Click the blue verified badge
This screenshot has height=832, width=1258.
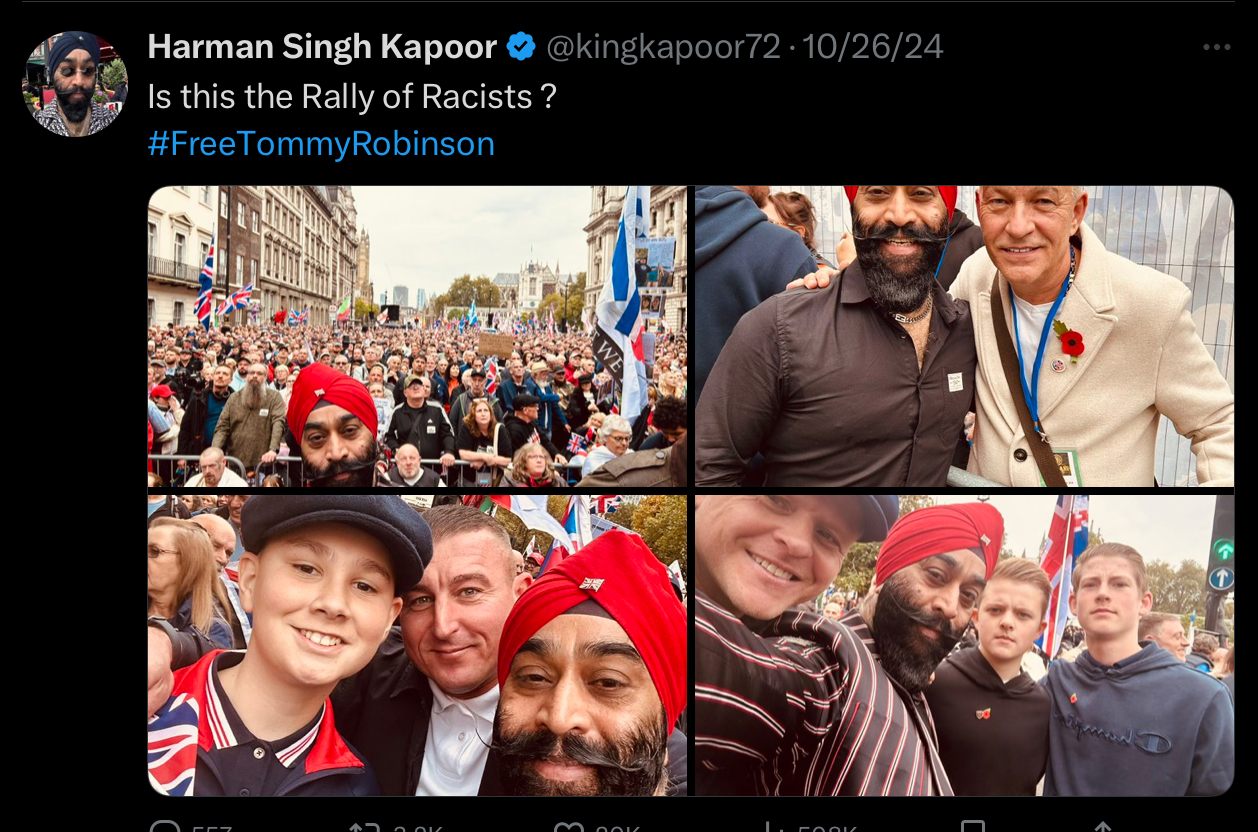coord(521,46)
